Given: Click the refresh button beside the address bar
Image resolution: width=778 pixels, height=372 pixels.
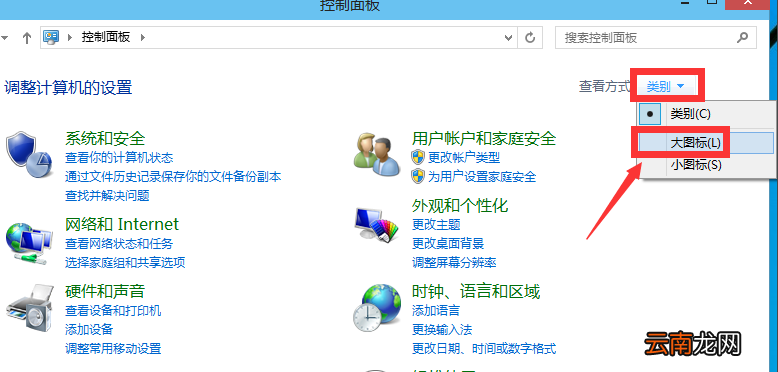Looking at the screenshot, I should coord(530,38).
